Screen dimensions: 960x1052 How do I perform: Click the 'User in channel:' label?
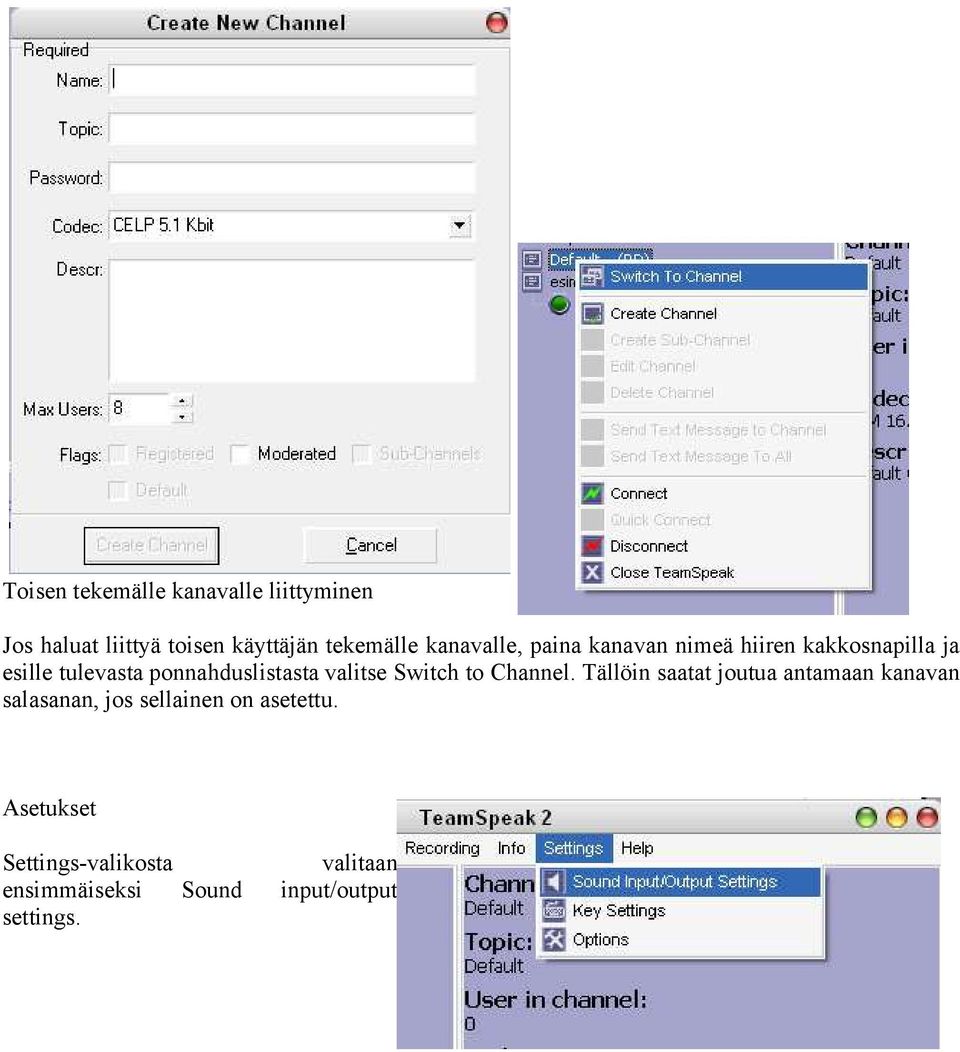(x=555, y=1000)
